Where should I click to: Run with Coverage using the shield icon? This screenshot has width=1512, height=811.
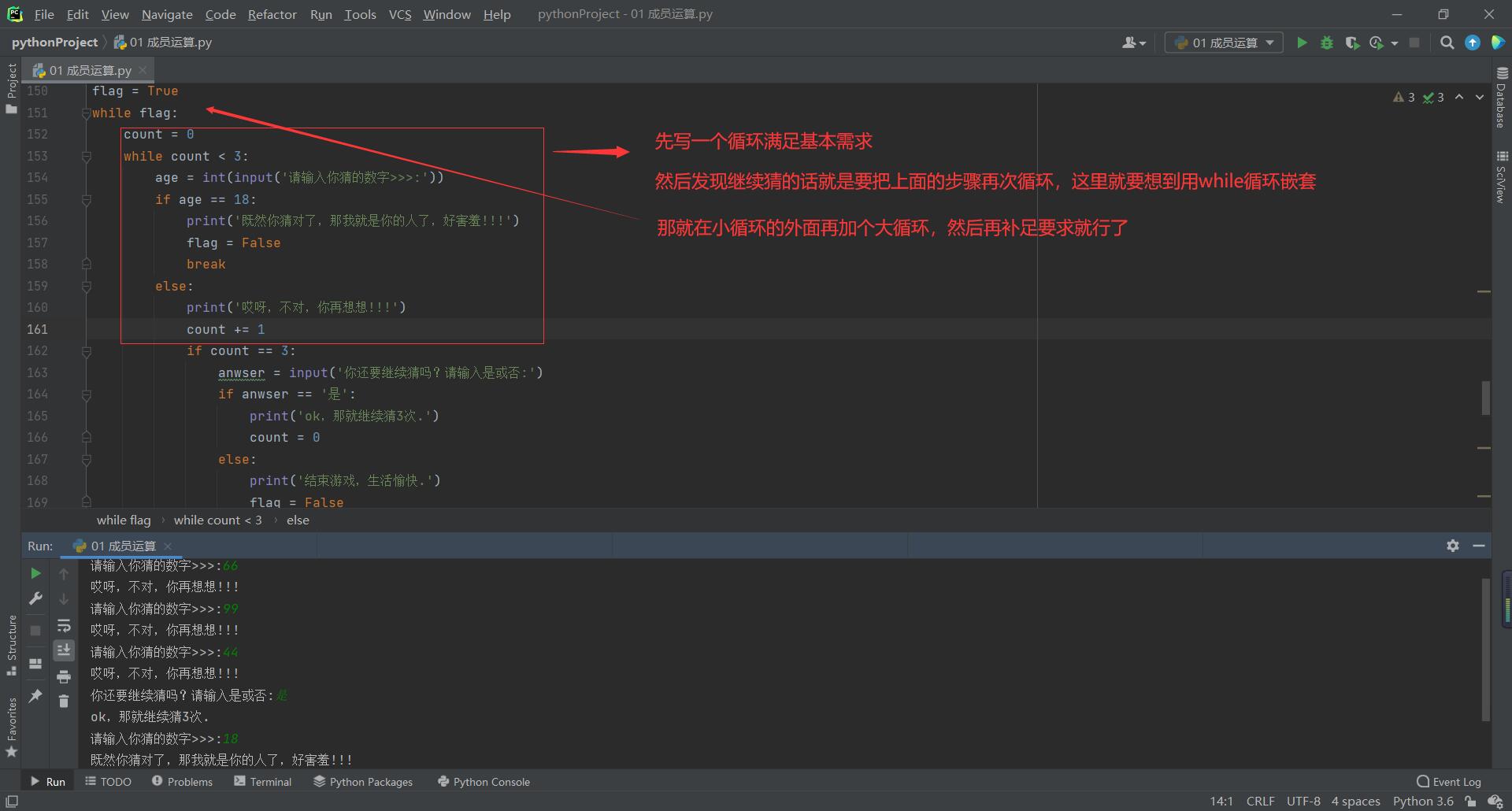[1351, 43]
